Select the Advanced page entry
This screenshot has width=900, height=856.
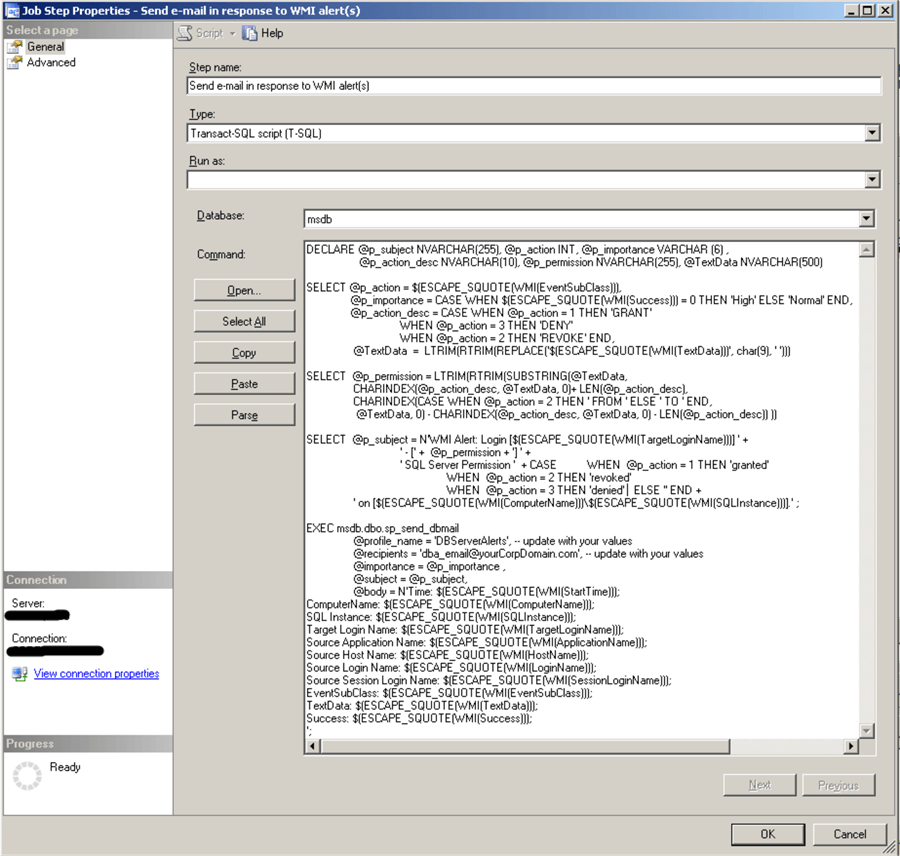(50, 62)
